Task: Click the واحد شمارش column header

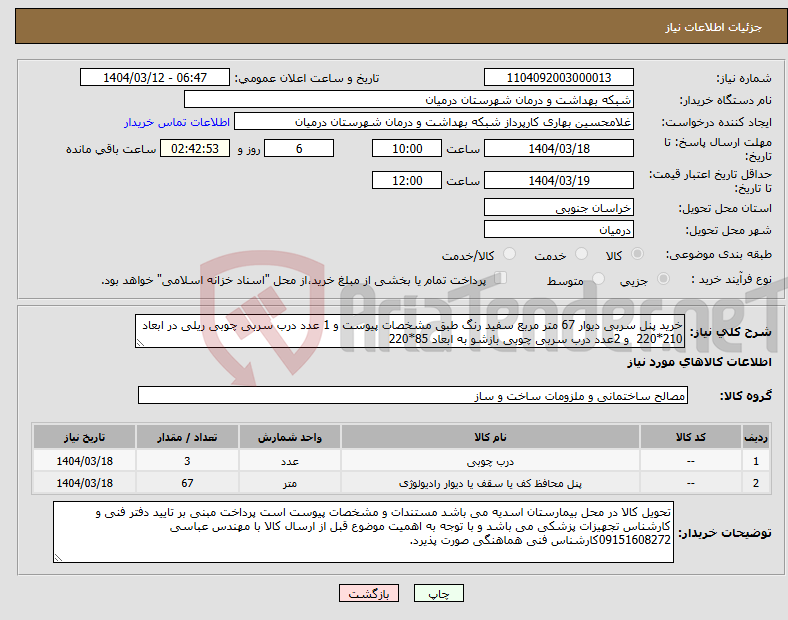Action: tap(290, 437)
